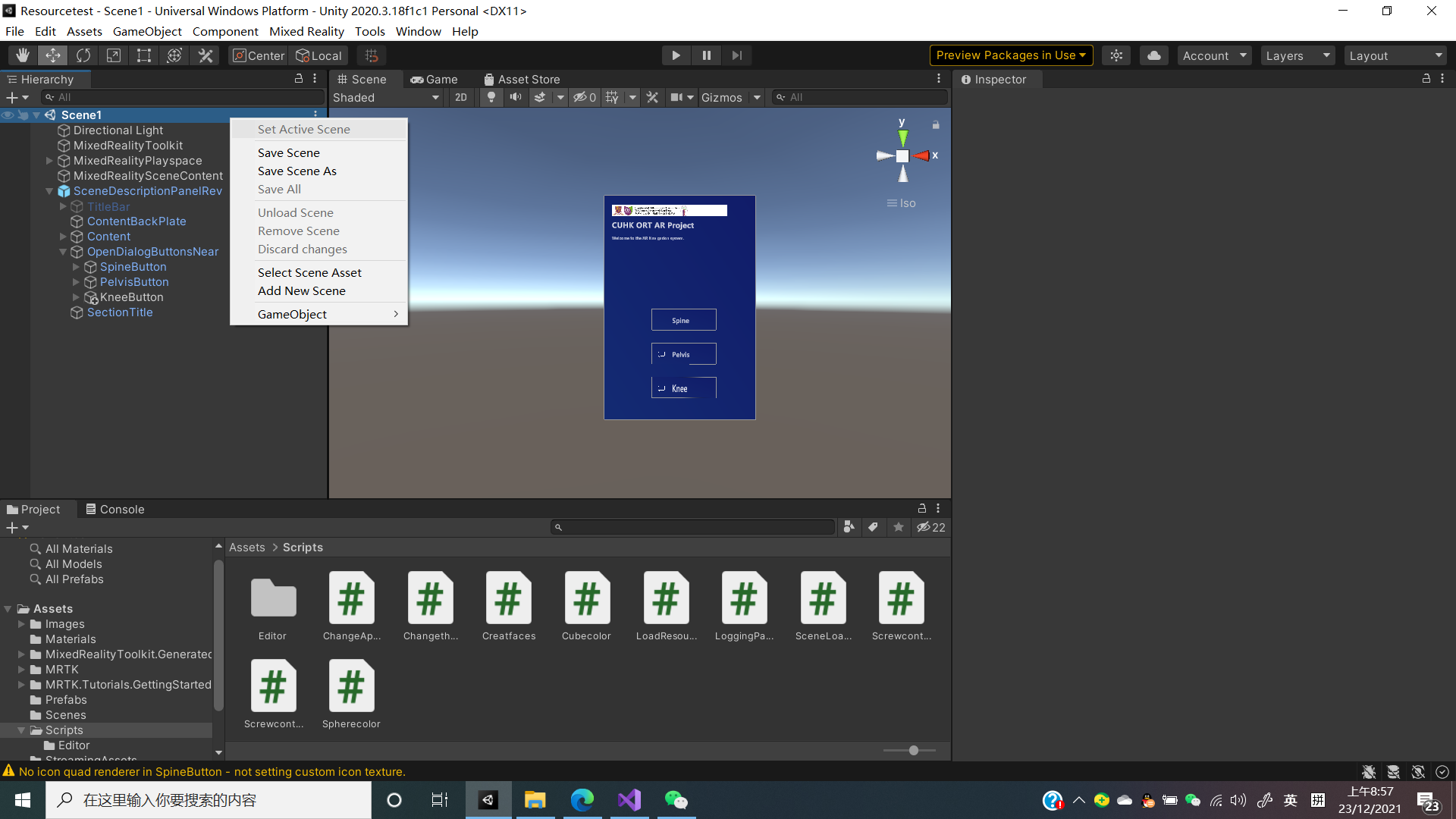Select the Move tool
This screenshot has height=819, width=1456.
(53, 55)
